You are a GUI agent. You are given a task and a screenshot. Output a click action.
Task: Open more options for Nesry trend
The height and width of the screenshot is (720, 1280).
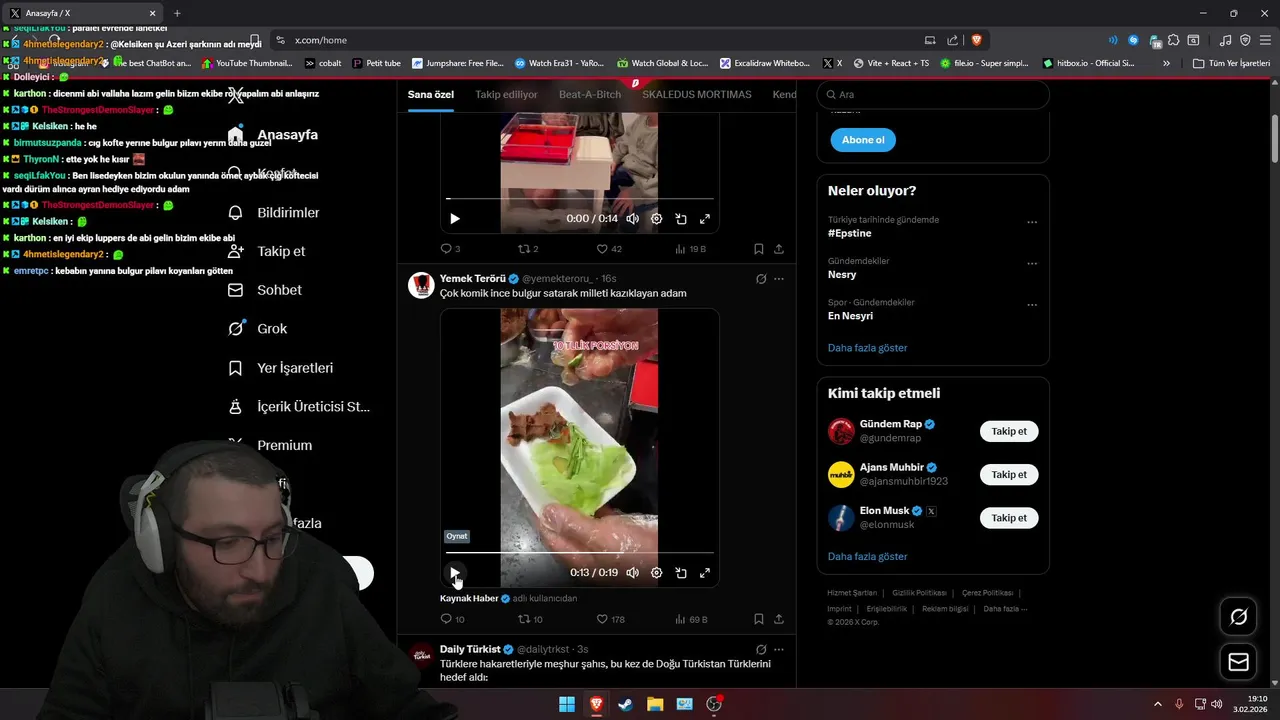pyautogui.click(x=1032, y=264)
